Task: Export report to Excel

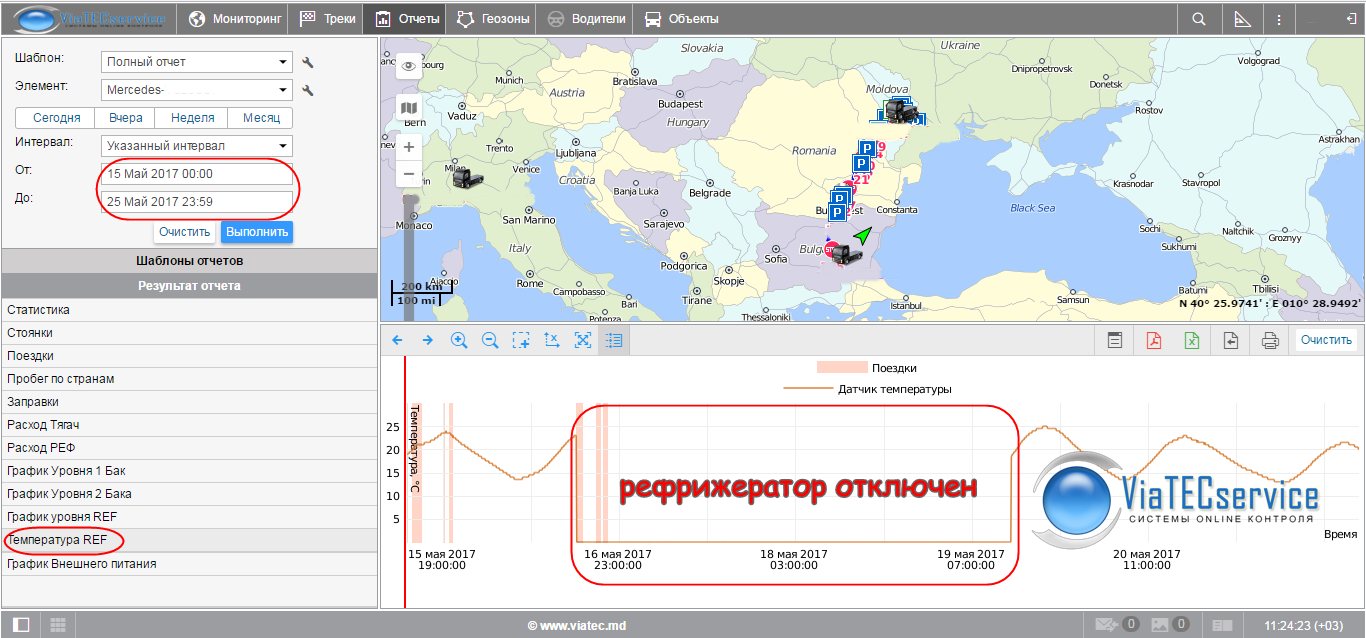Action: coord(1192,340)
